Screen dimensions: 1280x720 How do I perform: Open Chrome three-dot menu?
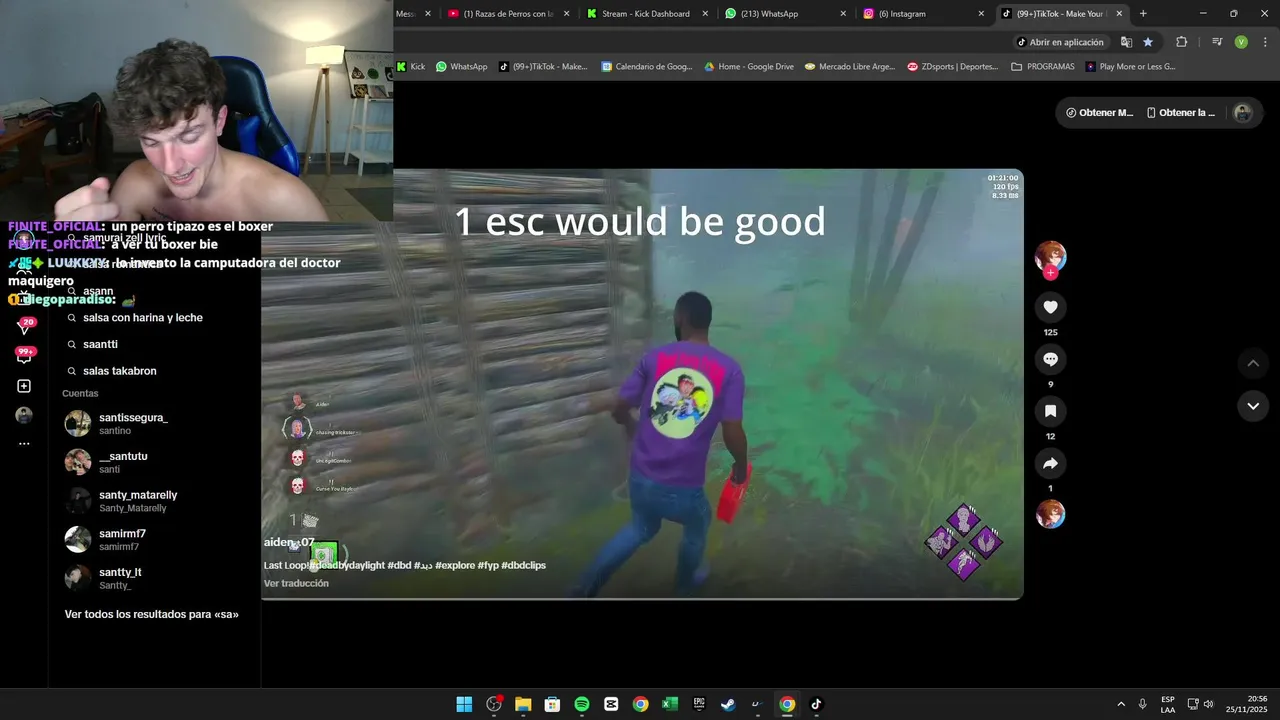pyautogui.click(x=1264, y=42)
